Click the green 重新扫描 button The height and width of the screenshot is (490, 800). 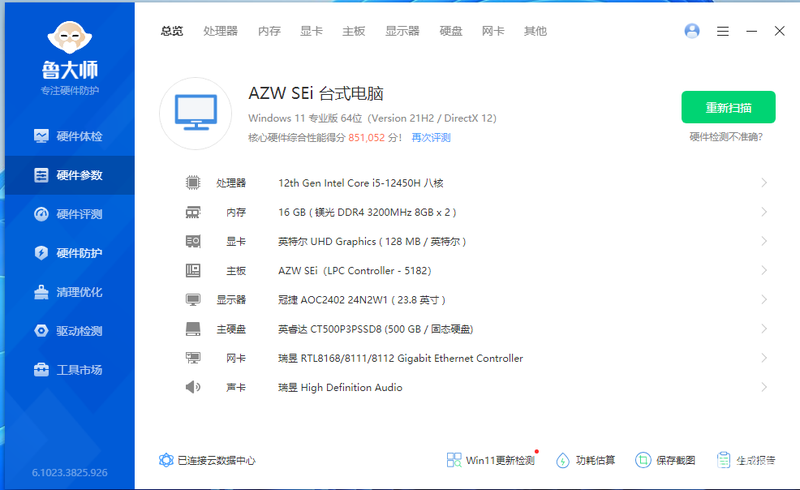(728, 107)
